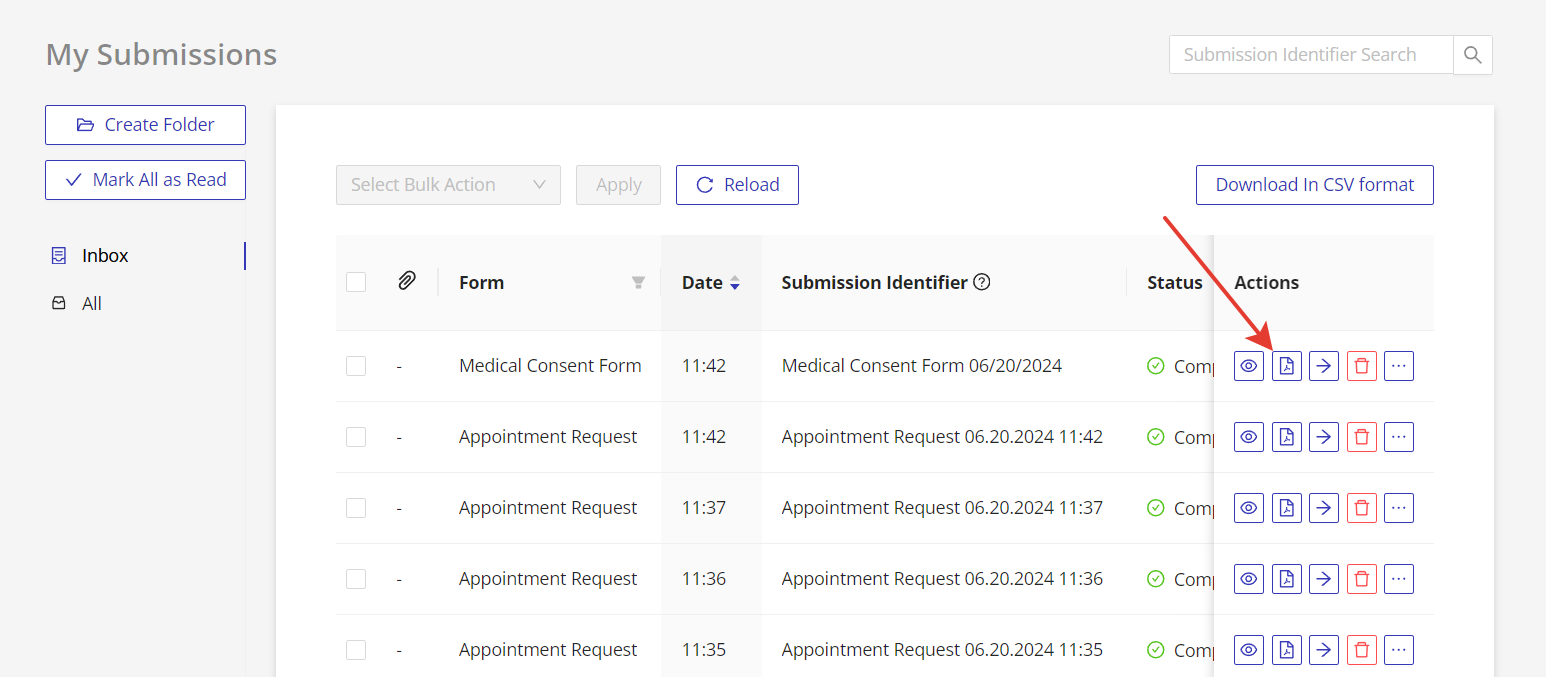Image resolution: width=1546 pixels, height=677 pixels.
Task: Open the Submission Identifier help icon
Action: (982, 282)
